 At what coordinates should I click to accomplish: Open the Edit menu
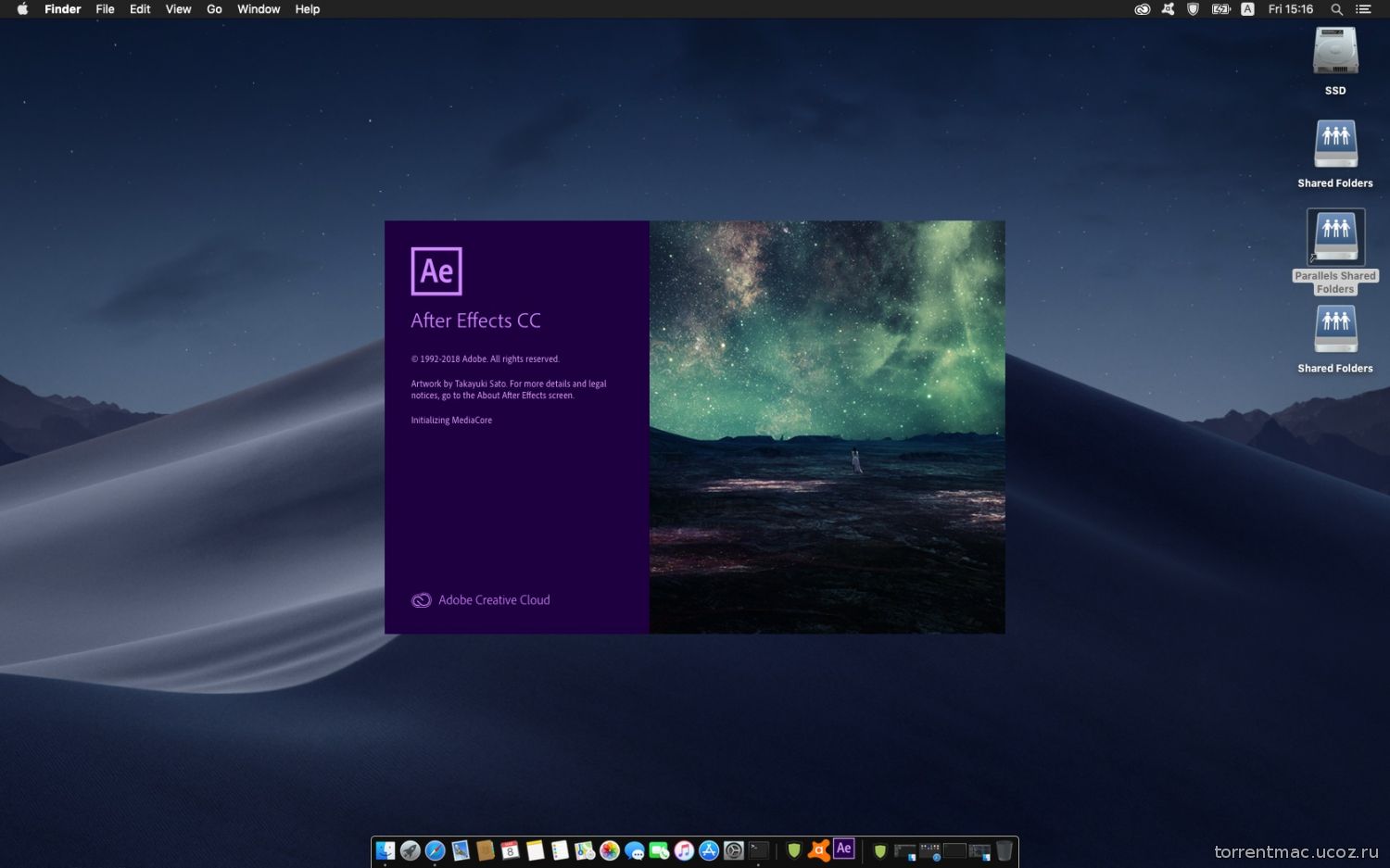pos(140,9)
